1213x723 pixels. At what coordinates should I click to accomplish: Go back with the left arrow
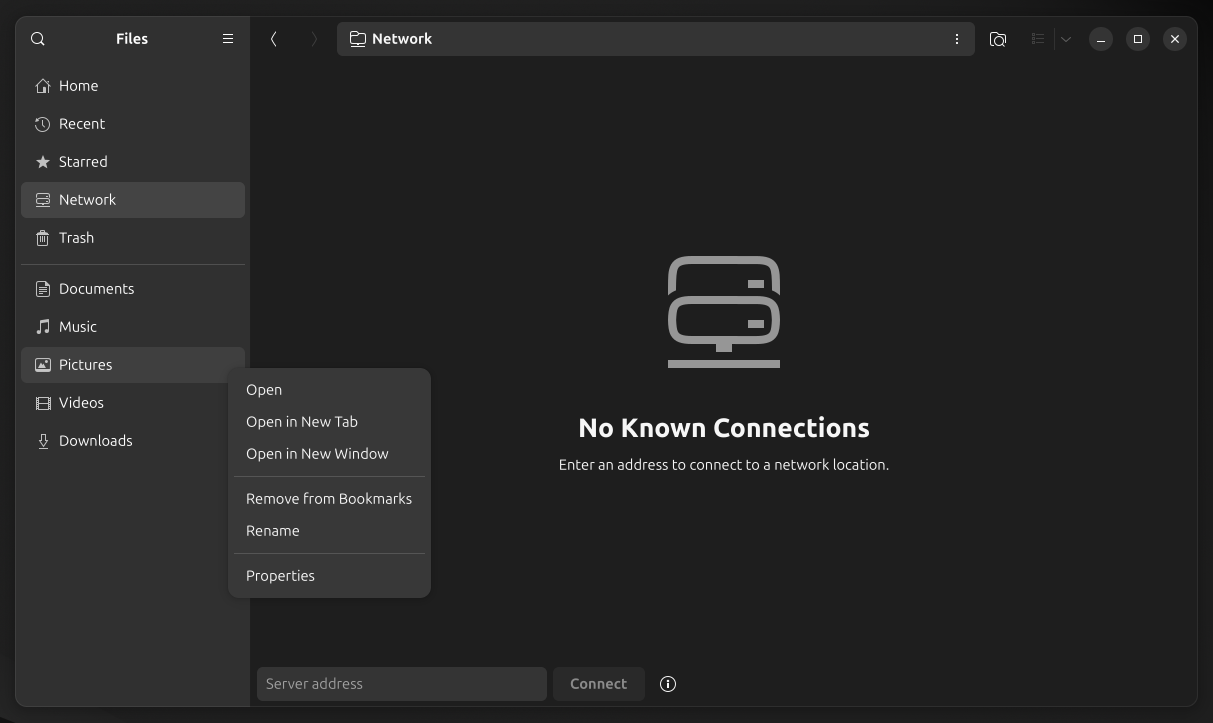tap(274, 39)
